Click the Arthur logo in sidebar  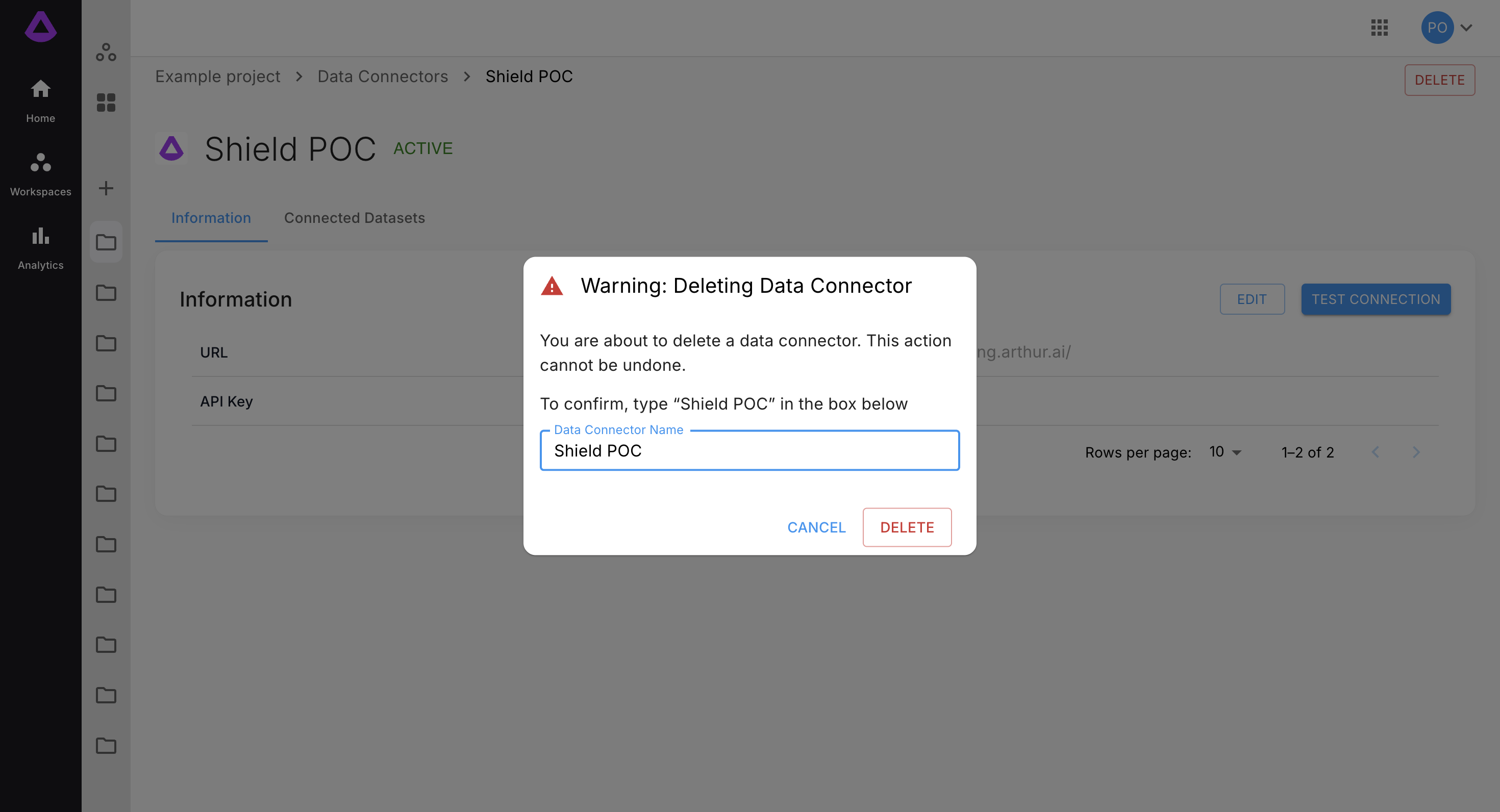pos(41,27)
